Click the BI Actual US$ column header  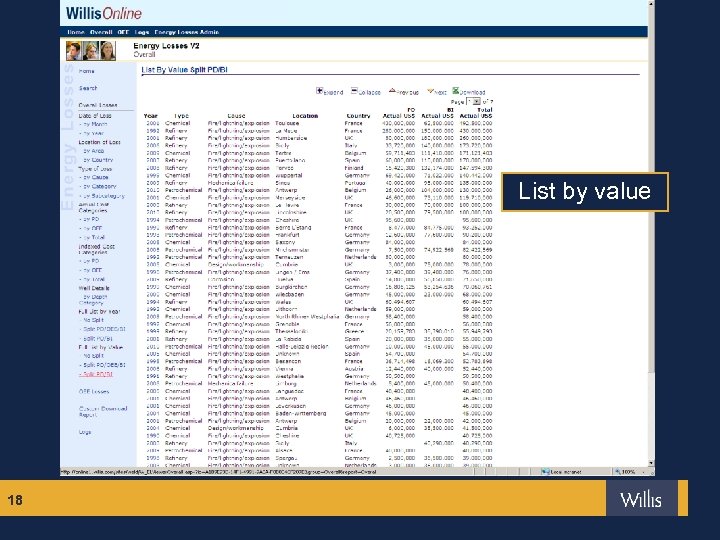point(438,113)
